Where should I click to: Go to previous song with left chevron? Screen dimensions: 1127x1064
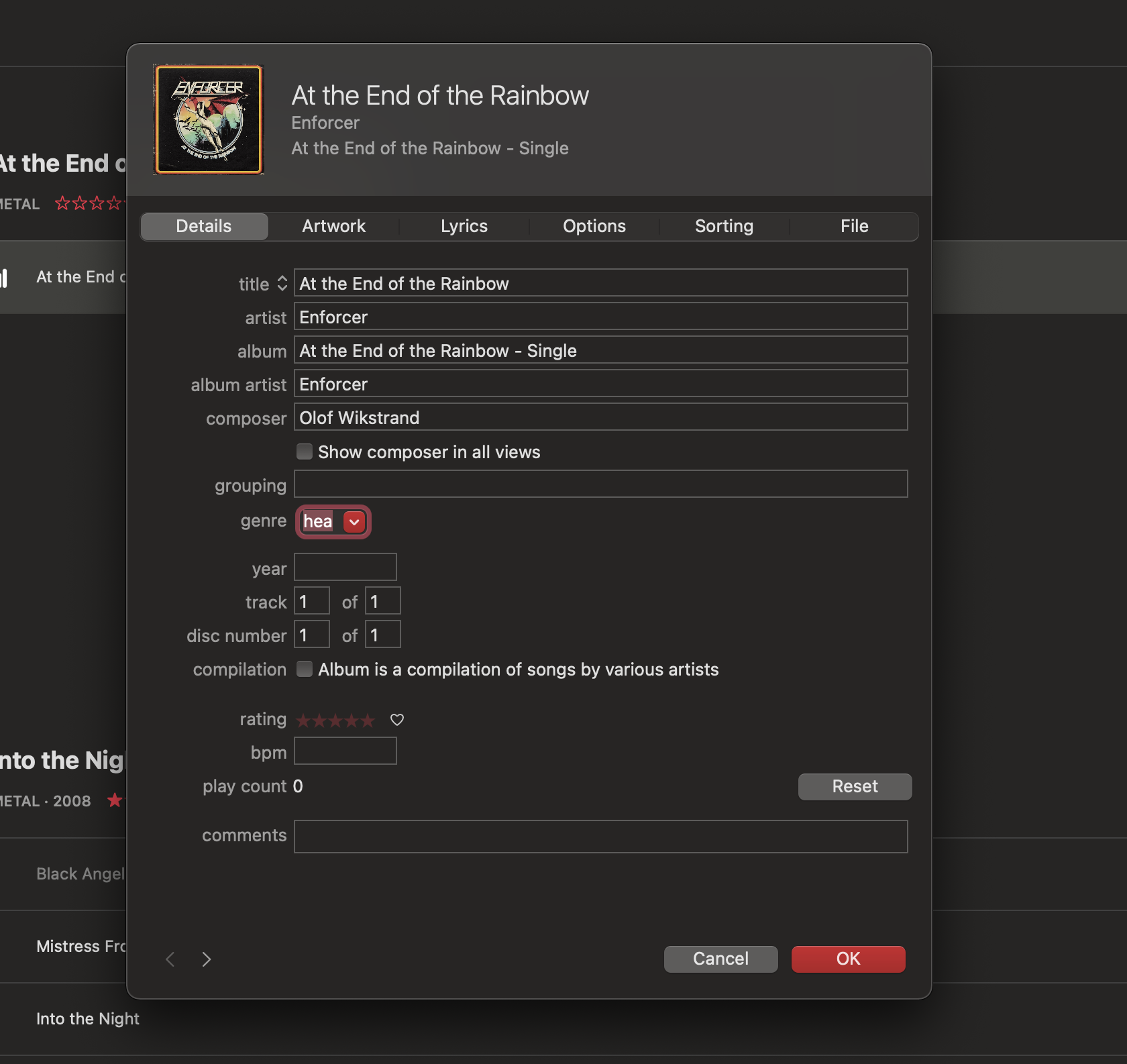tap(170, 959)
